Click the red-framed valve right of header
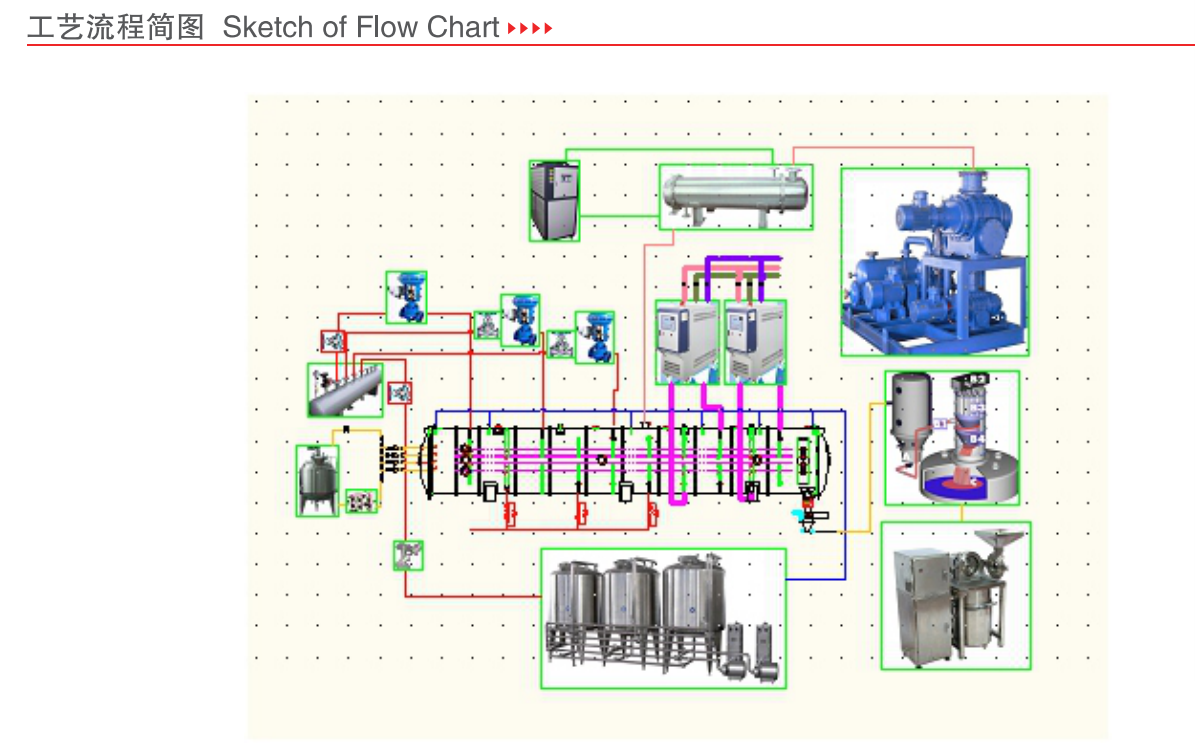Viewport: 1195px width, 748px height. coord(400,393)
